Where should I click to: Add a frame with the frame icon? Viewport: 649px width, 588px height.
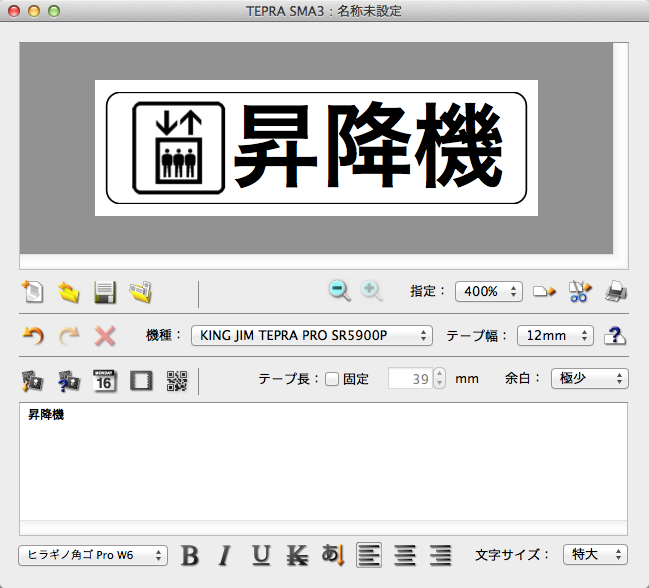(141, 381)
